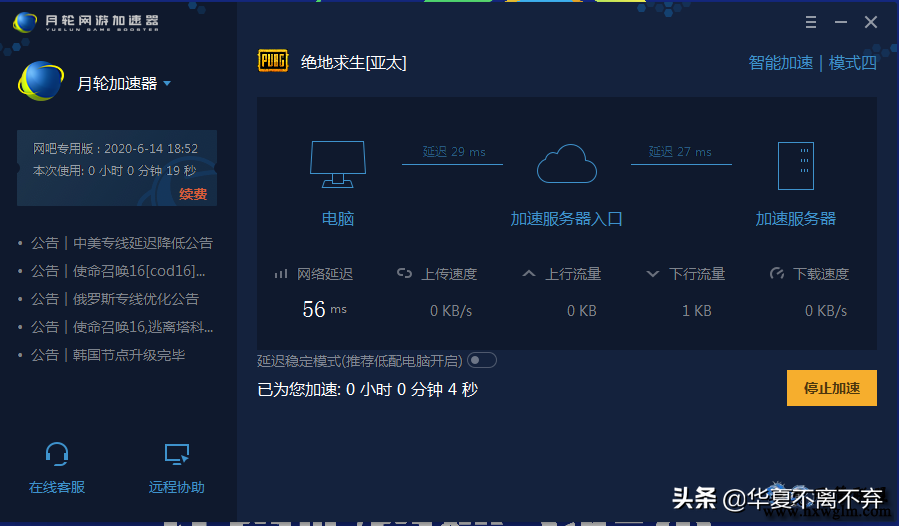Click the 0 KB/s upload speed value
This screenshot has width=899, height=526.
[x=451, y=311]
